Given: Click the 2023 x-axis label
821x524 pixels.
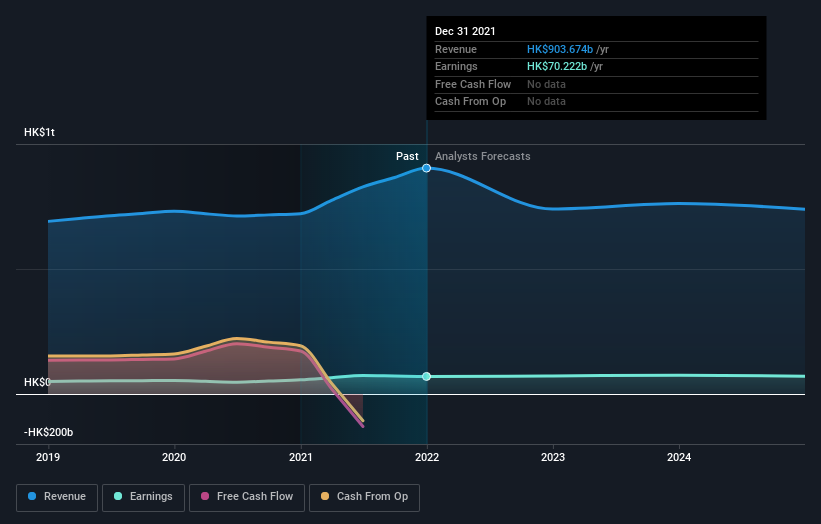Looking at the screenshot, I should [x=553, y=457].
